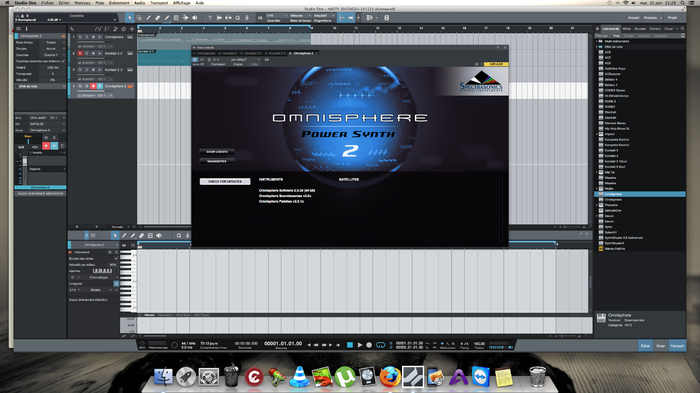Click the CHECK FOR UPDATES button in Omnisphere
Viewport: 700px width, 393px height.
[x=225, y=181]
